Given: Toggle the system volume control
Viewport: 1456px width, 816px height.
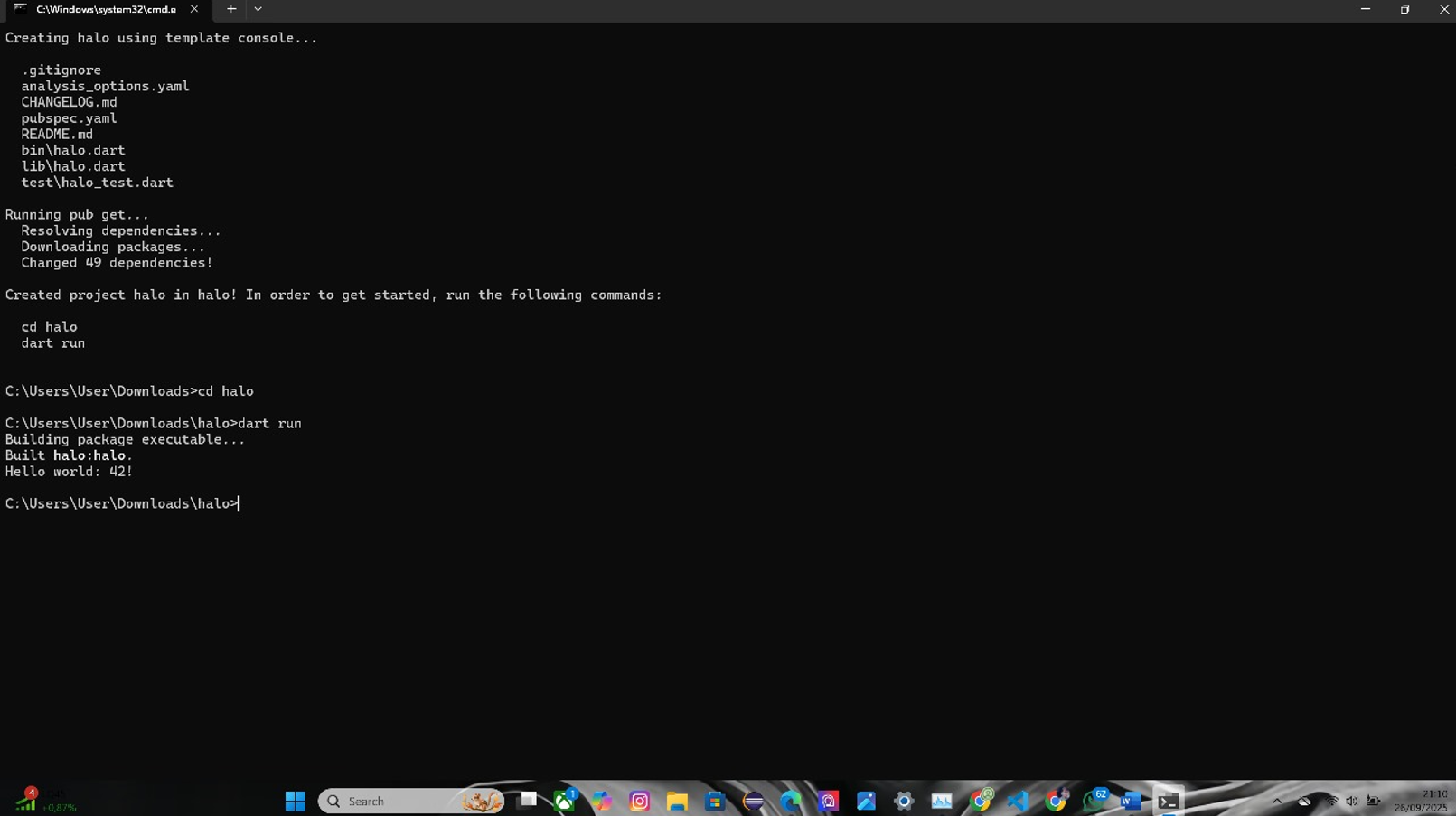Looking at the screenshot, I should [1352, 801].
